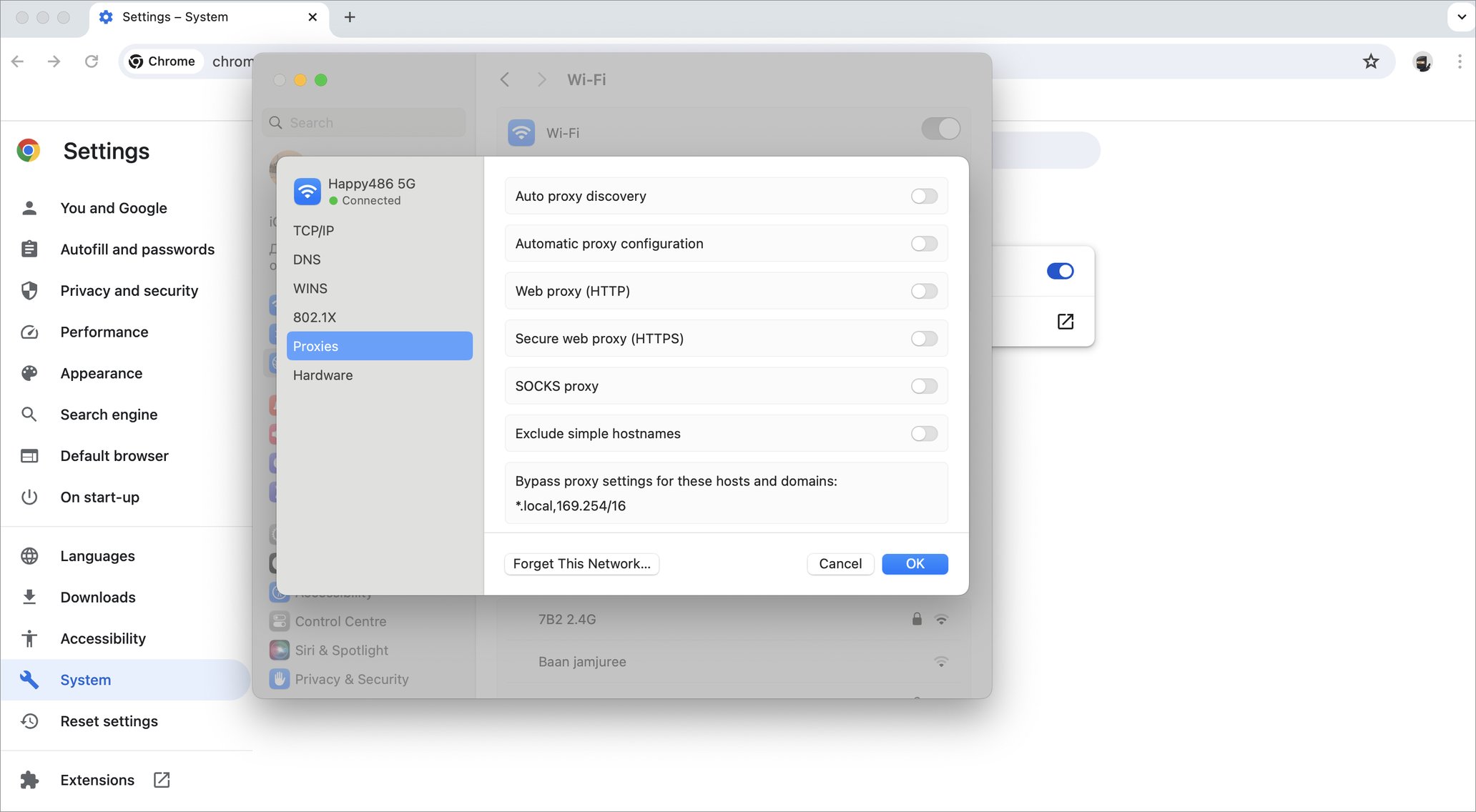Open Chrome's three-dot menu
This screenshot has width=1476, height=812.
1459,61
